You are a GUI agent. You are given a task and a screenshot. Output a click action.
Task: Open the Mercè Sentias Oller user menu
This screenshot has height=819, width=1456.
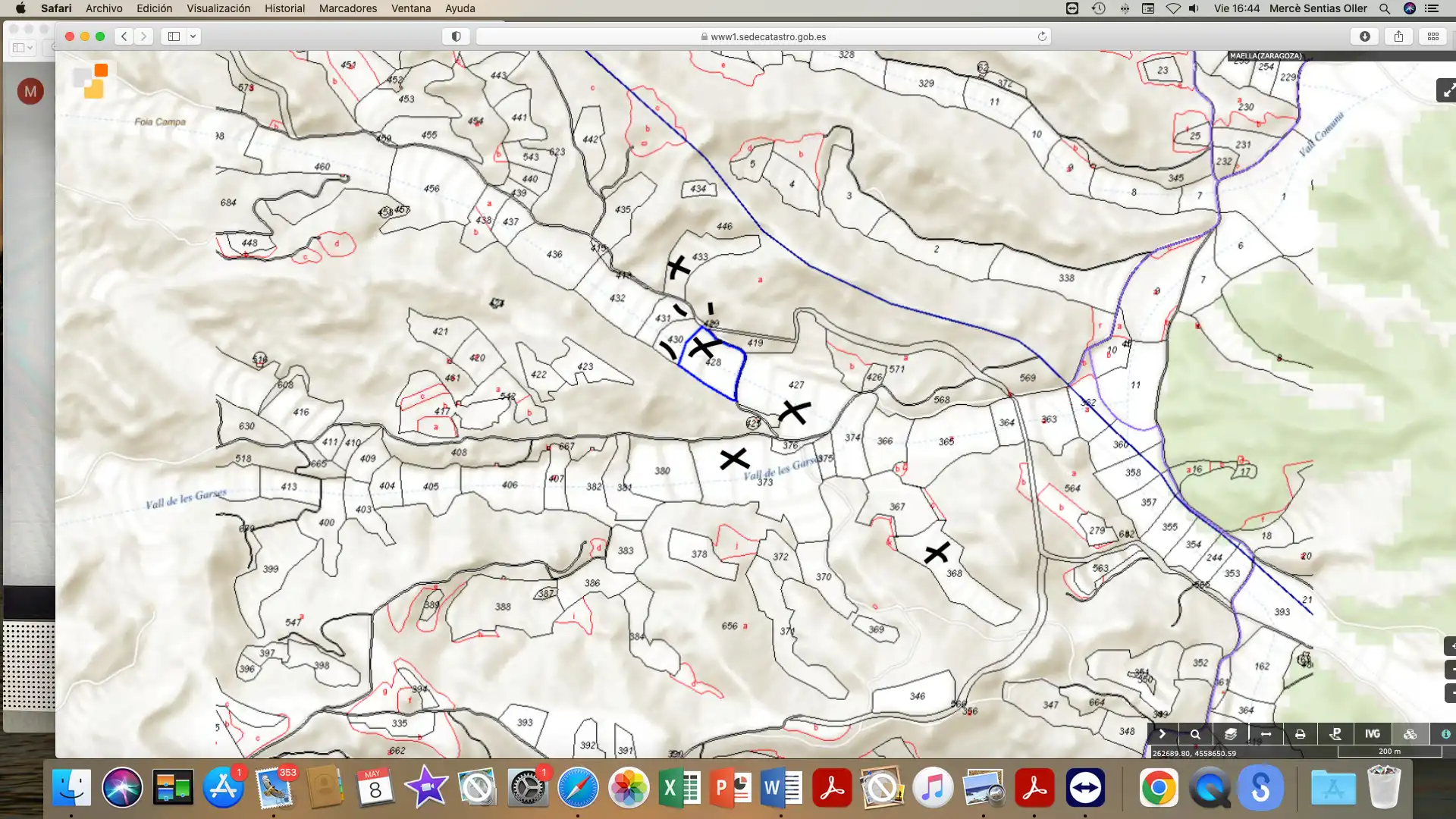coord(1318,8)
